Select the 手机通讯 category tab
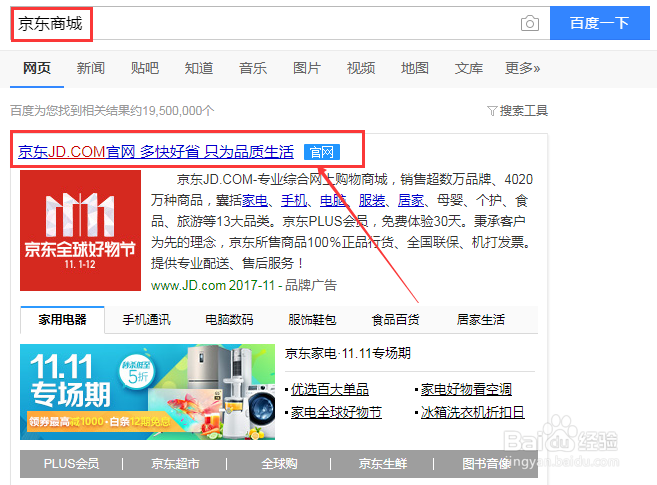Screen dimensions: 657x485 pos(147,320)
